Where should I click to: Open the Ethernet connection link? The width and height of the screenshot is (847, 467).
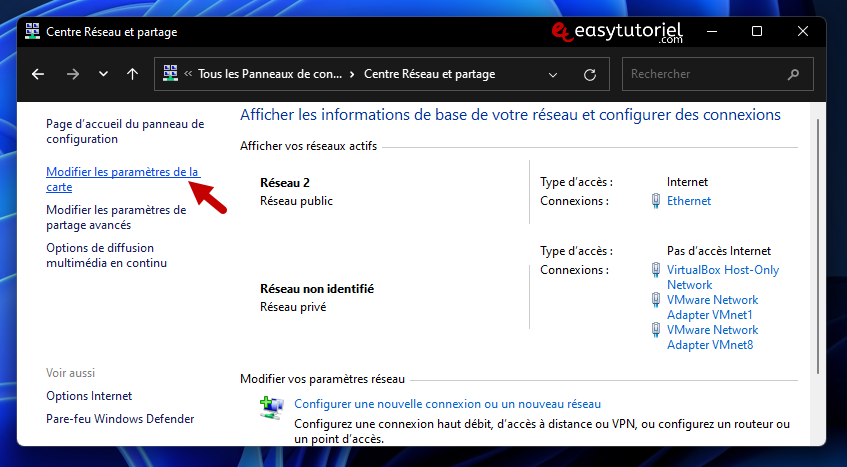coord(689,201)
